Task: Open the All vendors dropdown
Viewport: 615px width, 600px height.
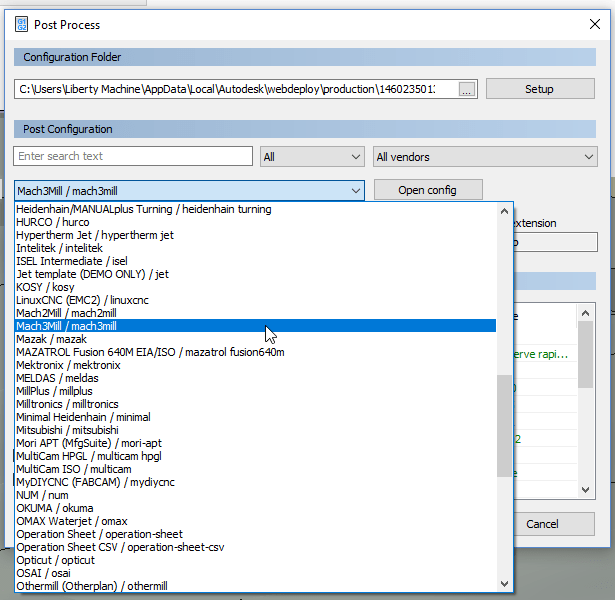Action: tap(485, 157)
